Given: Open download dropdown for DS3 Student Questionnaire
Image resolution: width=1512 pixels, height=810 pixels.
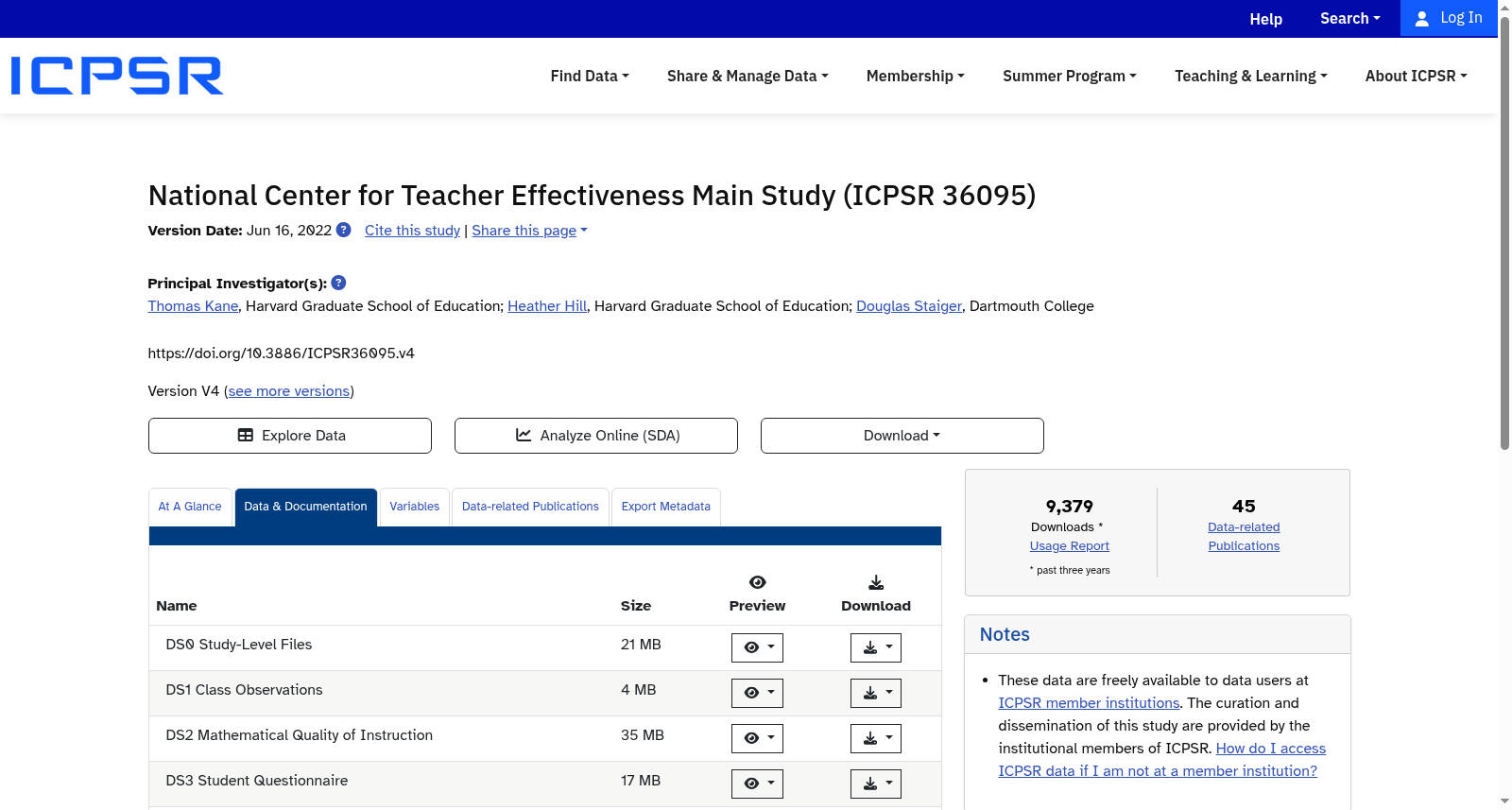Looking at the screenshot, I should point(876,784).
